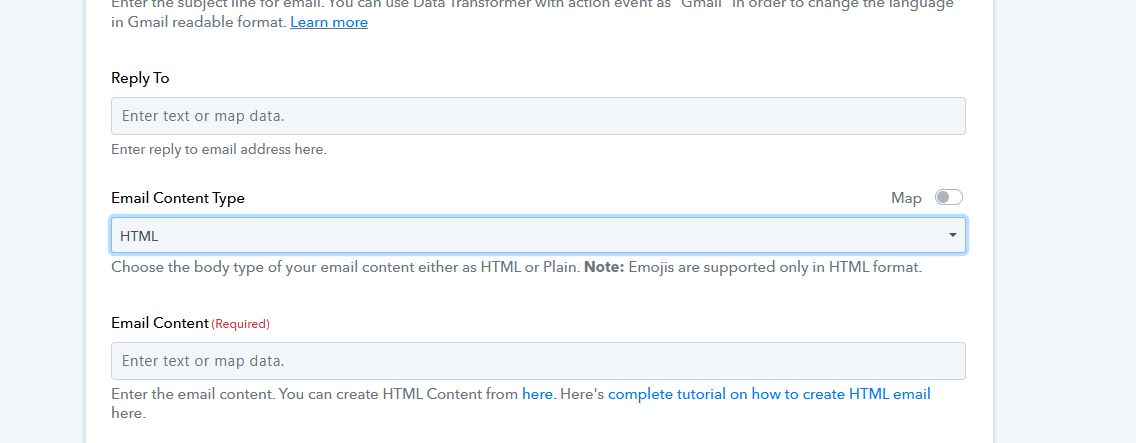Open the complete HTML email tutorial link

(x=768, y=394)
